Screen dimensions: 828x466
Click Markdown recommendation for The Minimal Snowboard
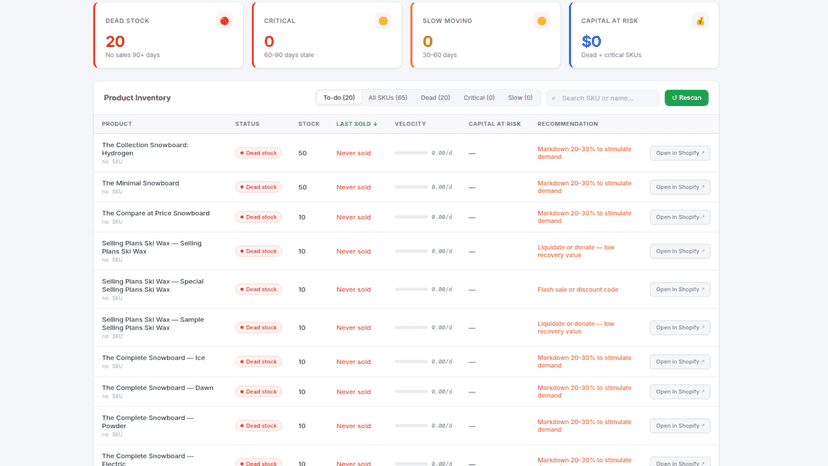click(585, 187)
